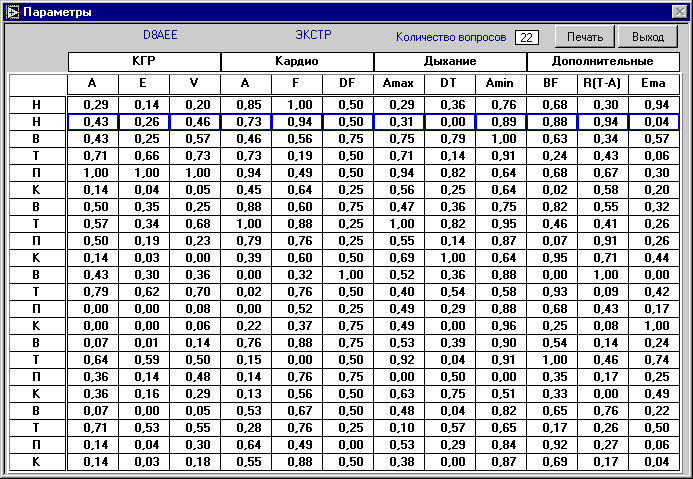Click the cell containing 0,37
693x479 pixels.
pyautogui.click(x=297, y=326)
